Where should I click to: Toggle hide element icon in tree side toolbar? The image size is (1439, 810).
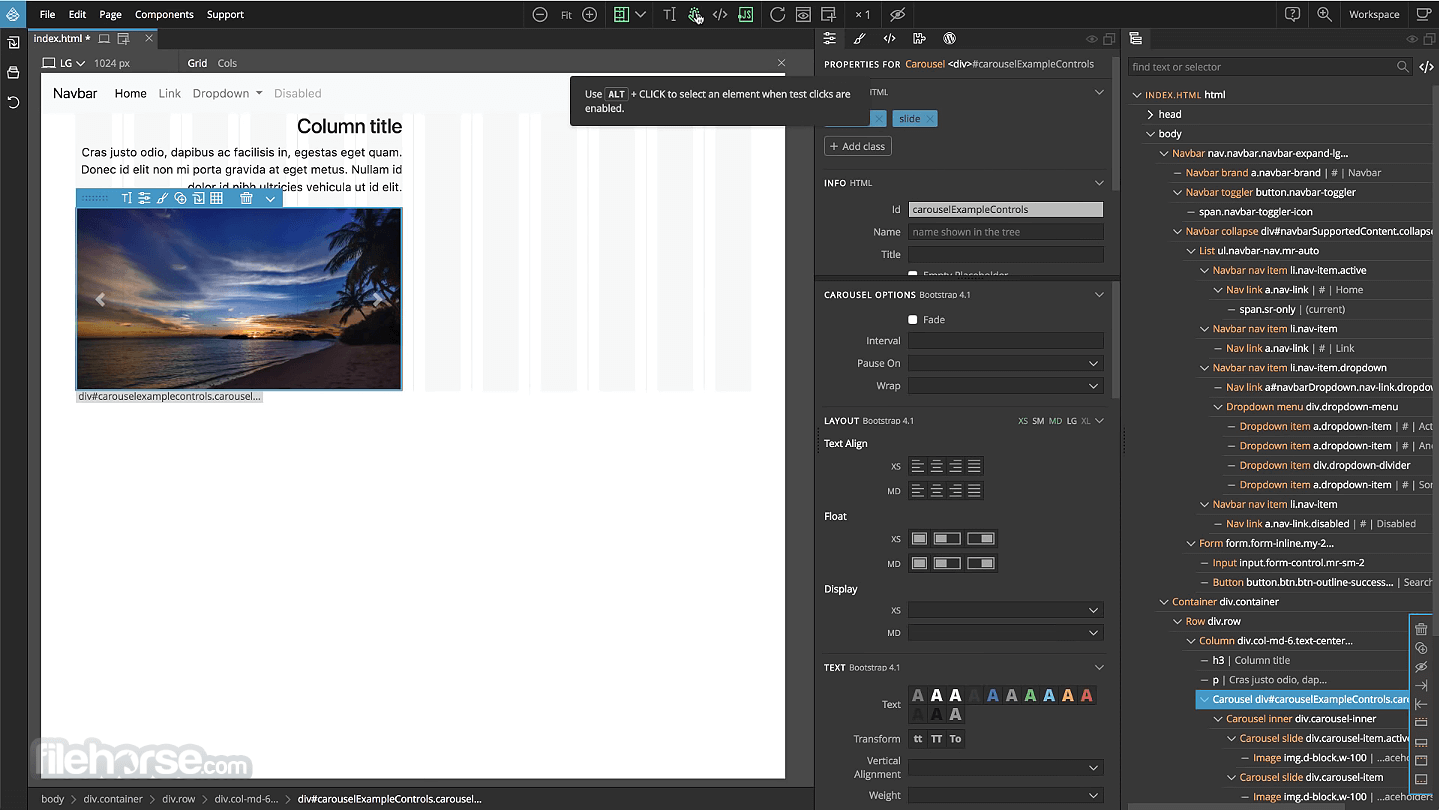[x=1421, y=667]
